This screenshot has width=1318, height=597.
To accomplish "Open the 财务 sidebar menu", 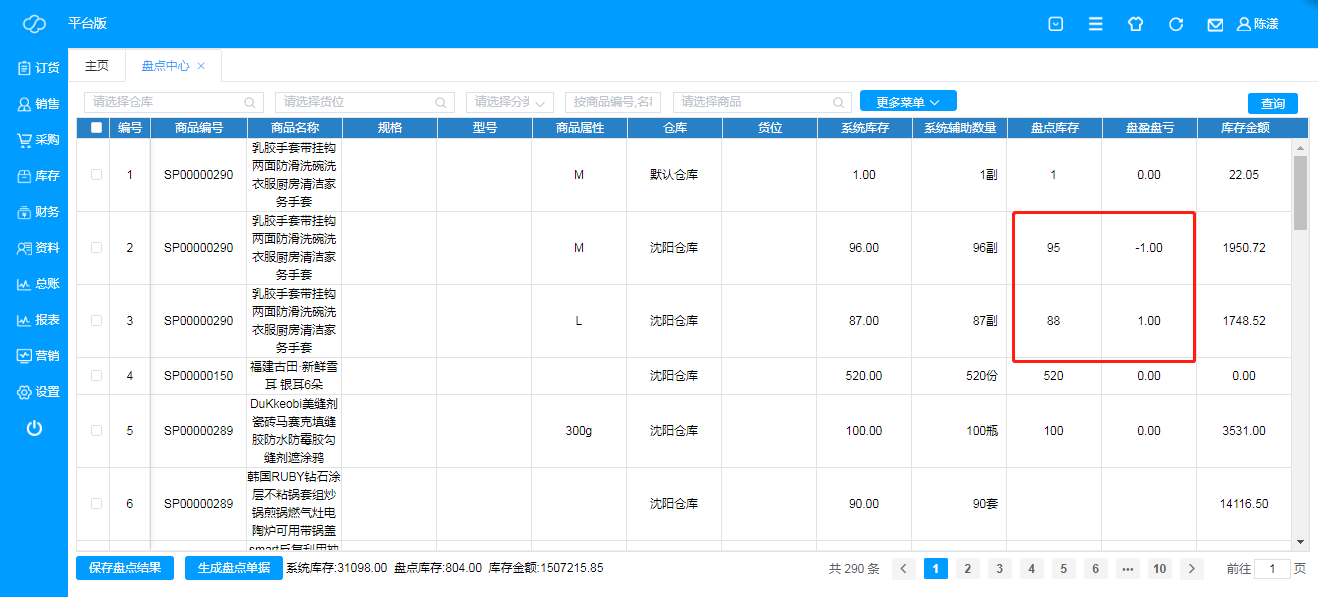I will tap(38, 212).
